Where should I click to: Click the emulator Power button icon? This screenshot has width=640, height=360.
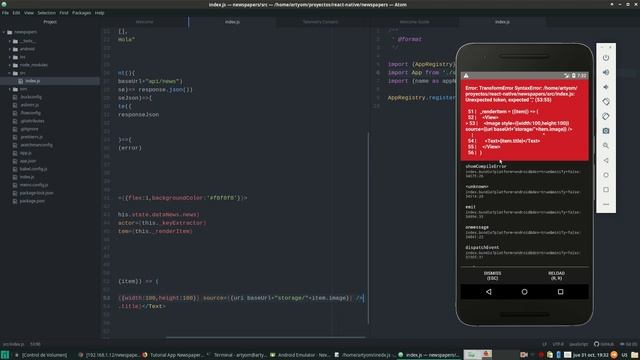coord(606,58)
